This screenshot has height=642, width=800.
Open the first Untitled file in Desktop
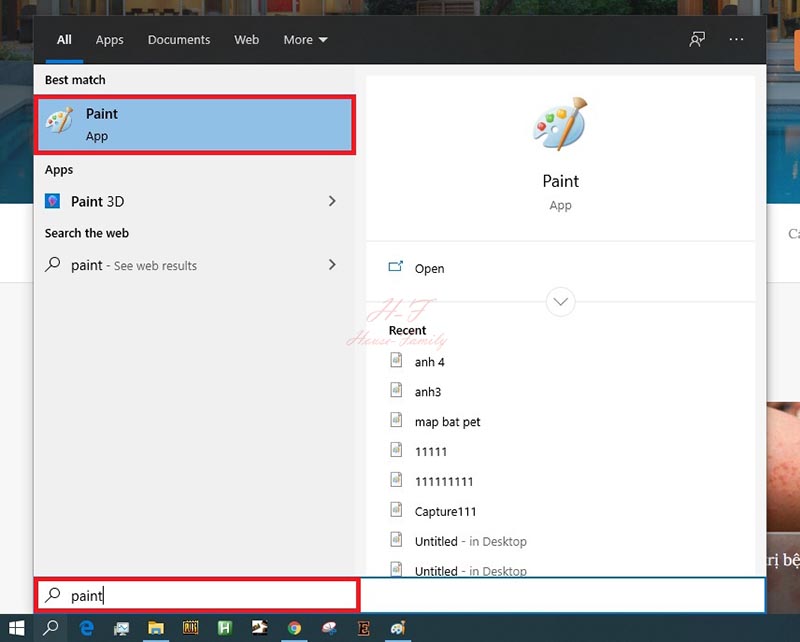pyautogui.click(x=470, y=541)
